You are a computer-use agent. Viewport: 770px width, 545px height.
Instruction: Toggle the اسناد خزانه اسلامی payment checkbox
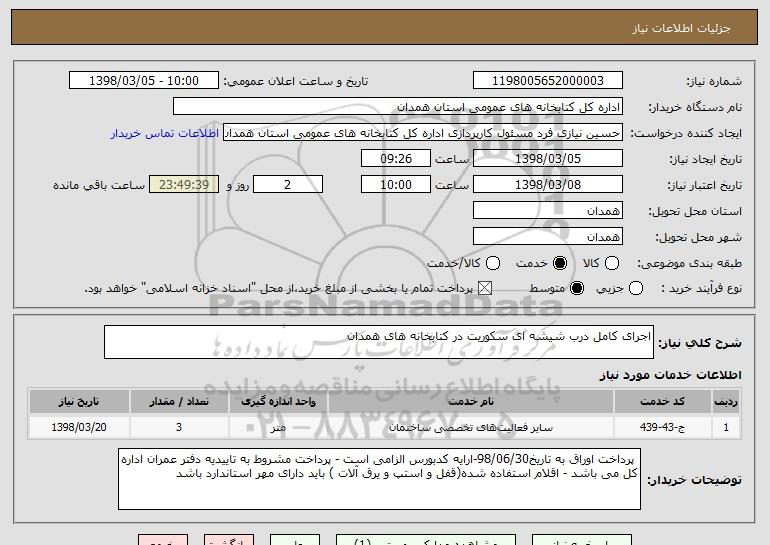pos(485,288)
